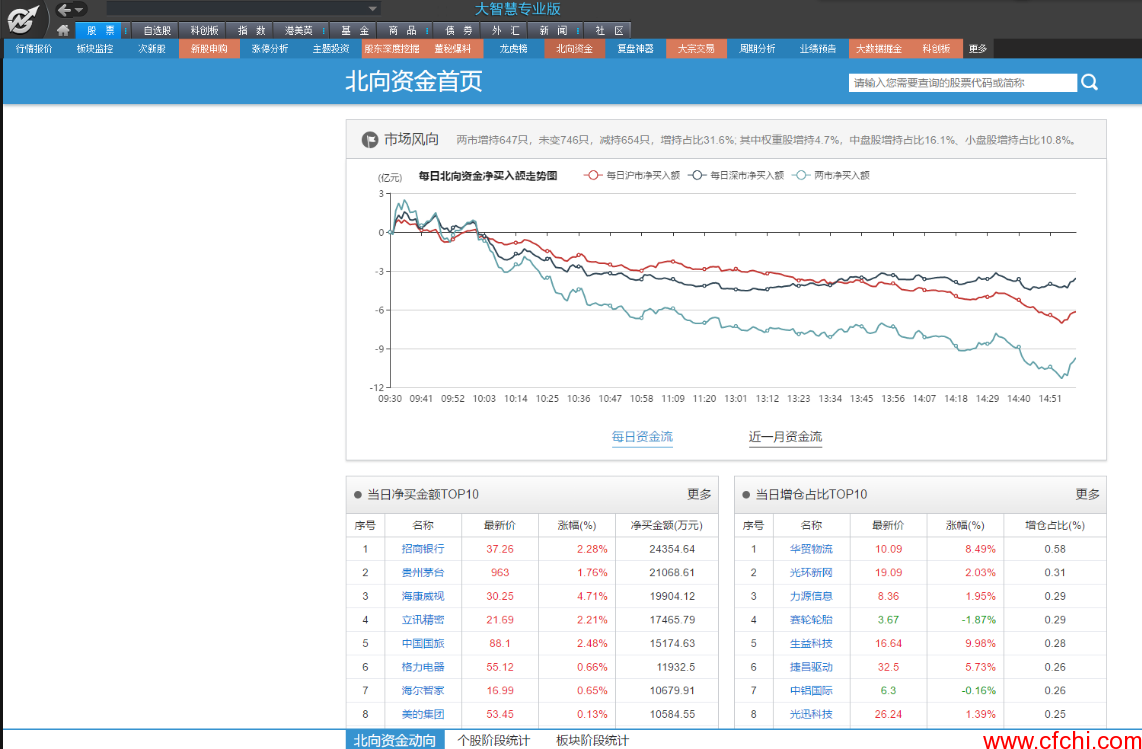Switch to the 个股阶段统计 bottom tab
Viewport: 1142px width, 749px height.
pyautogui.click(x=493, y=740)
